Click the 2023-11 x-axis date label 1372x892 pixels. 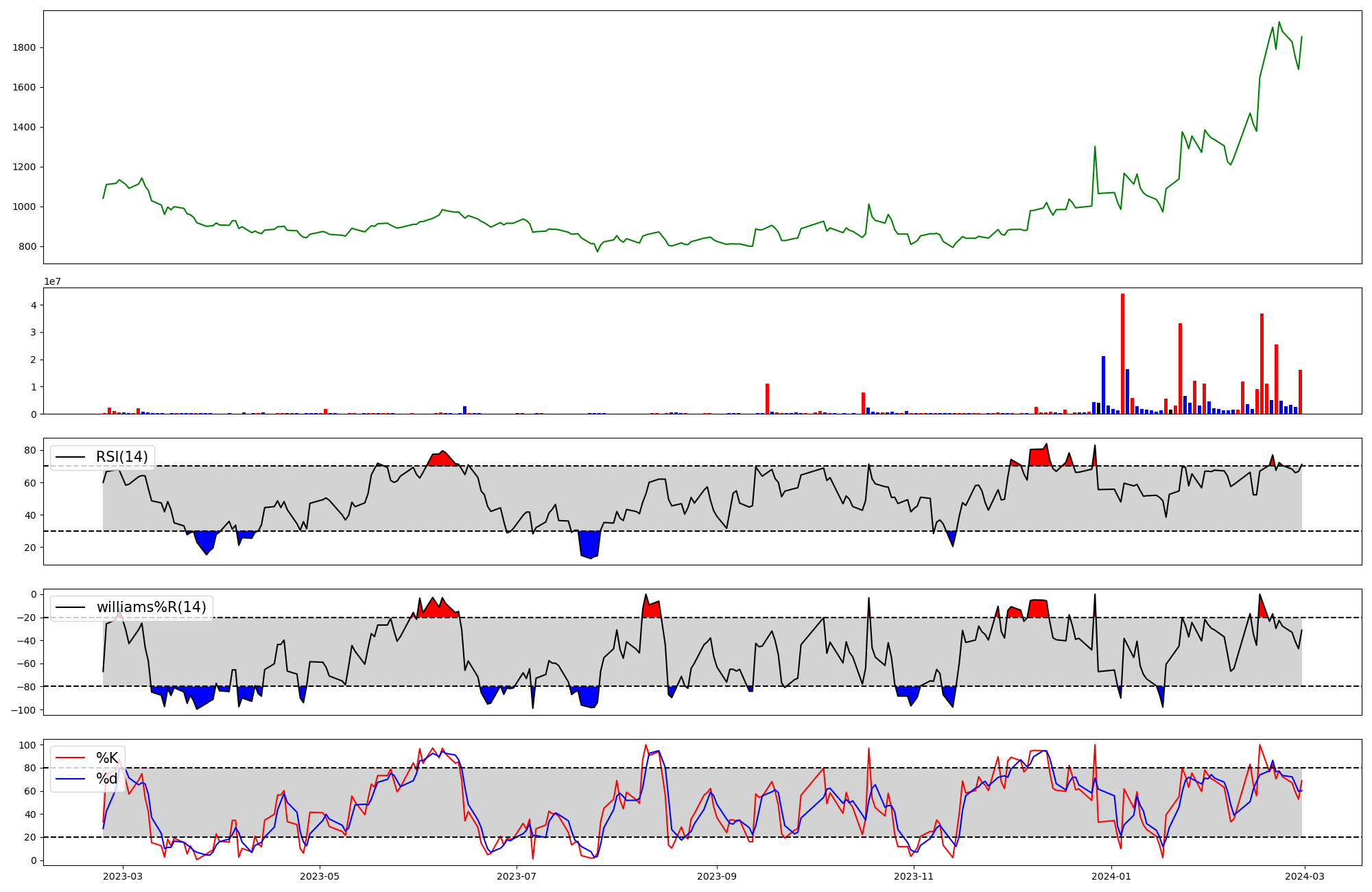coord(914,876)
